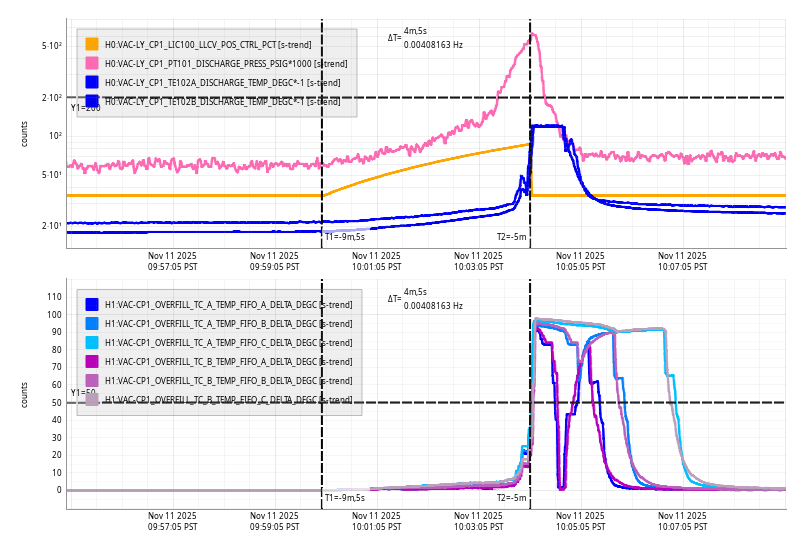
Task: Click the cyan TC_A_TEMP_FIFO_C legend swatch
Action: point(92,342)
